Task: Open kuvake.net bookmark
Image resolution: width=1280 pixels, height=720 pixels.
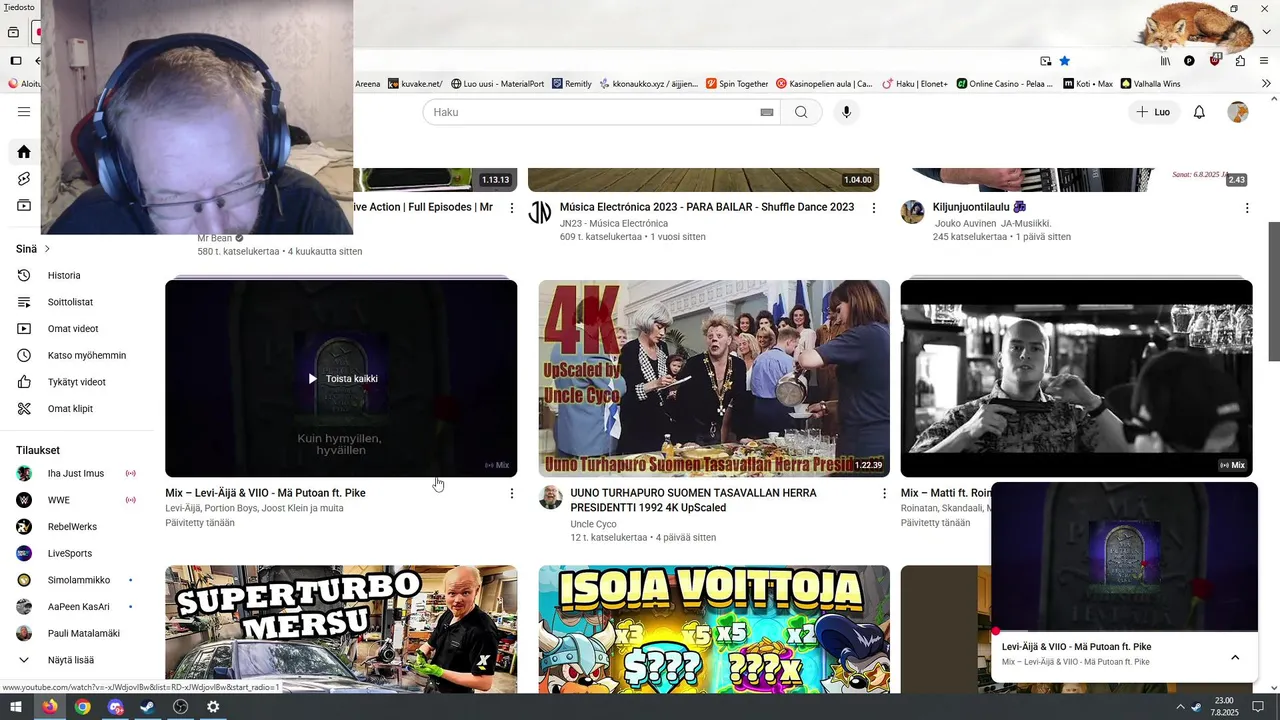Action: coord(415,84)
